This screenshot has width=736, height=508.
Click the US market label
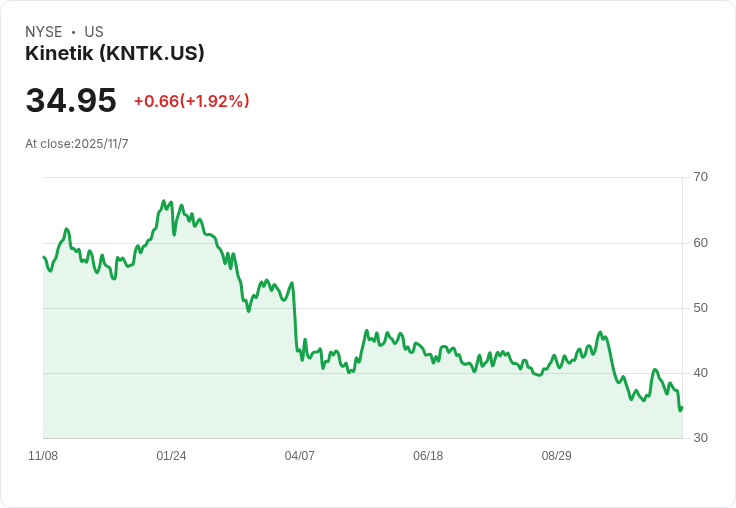click(x=94, y=32)
